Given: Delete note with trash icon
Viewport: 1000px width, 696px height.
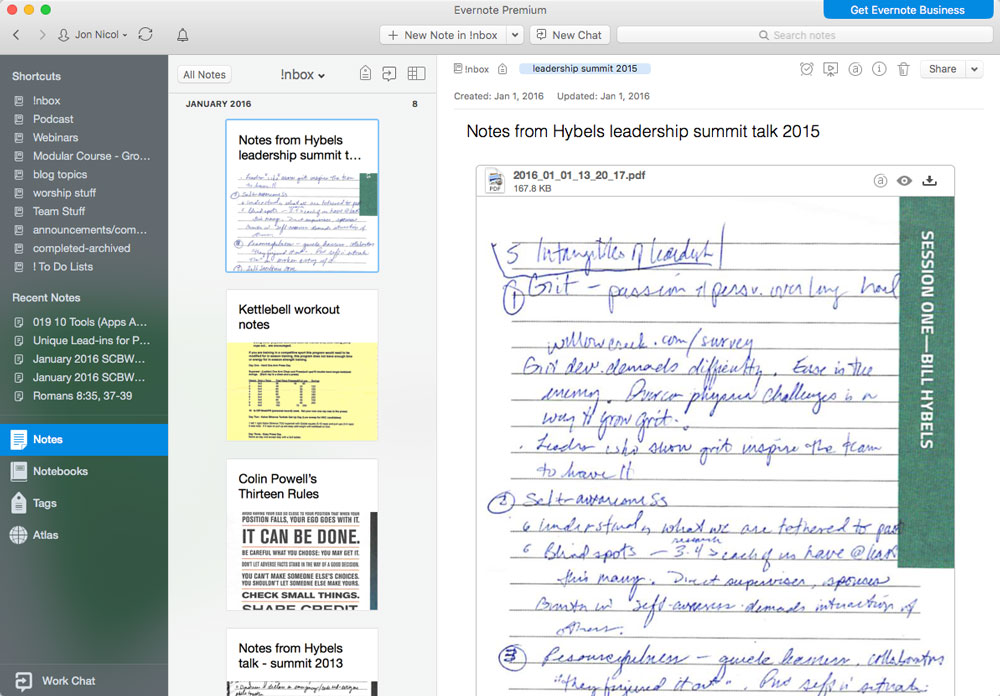Looking at the screenshot, I should [x=903, y=69].
